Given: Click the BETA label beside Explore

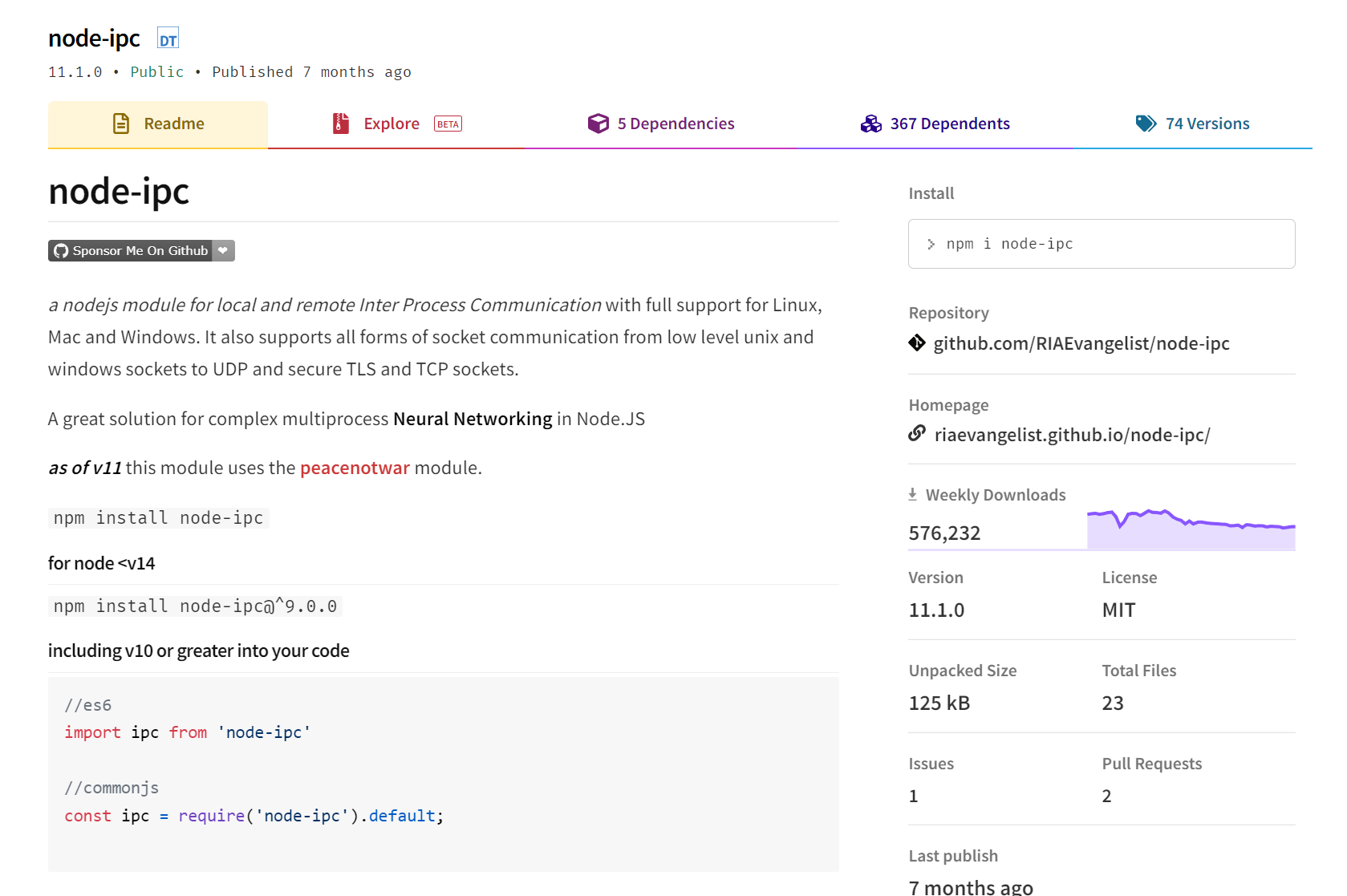Looking at the screenshot, I should (448, 124).
